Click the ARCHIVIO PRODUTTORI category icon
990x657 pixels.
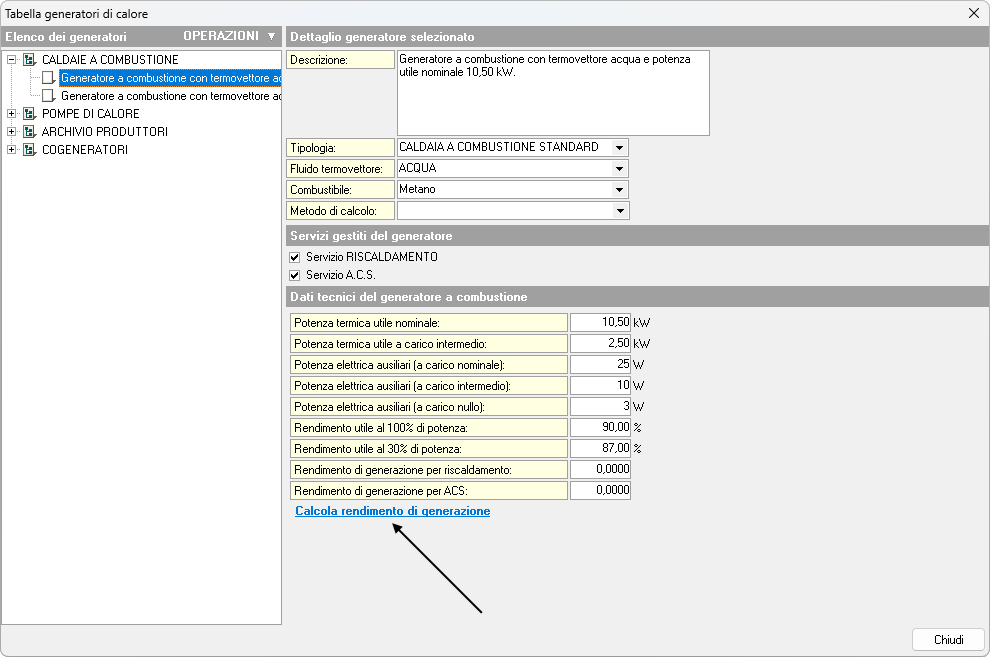29,132
